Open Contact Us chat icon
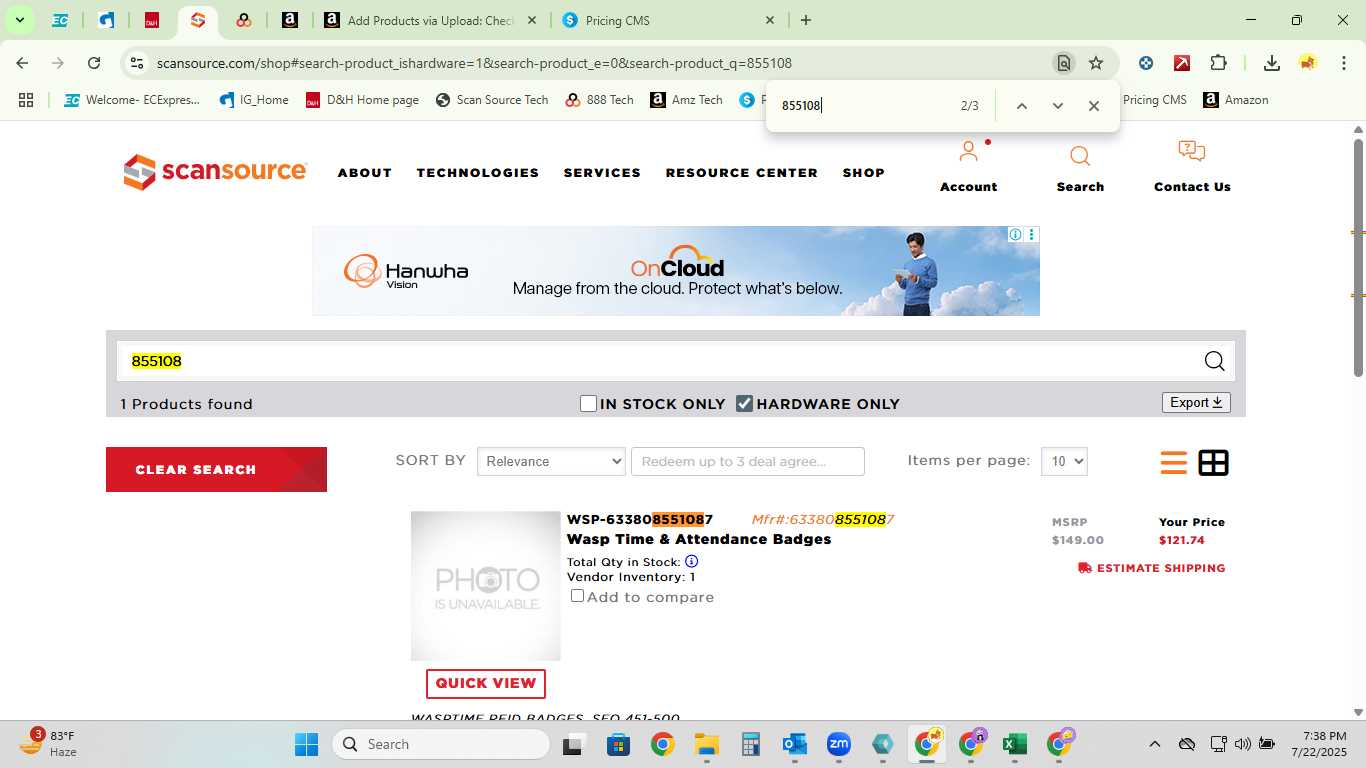The image size is (1366, 768). click(x=1192, y=152)
